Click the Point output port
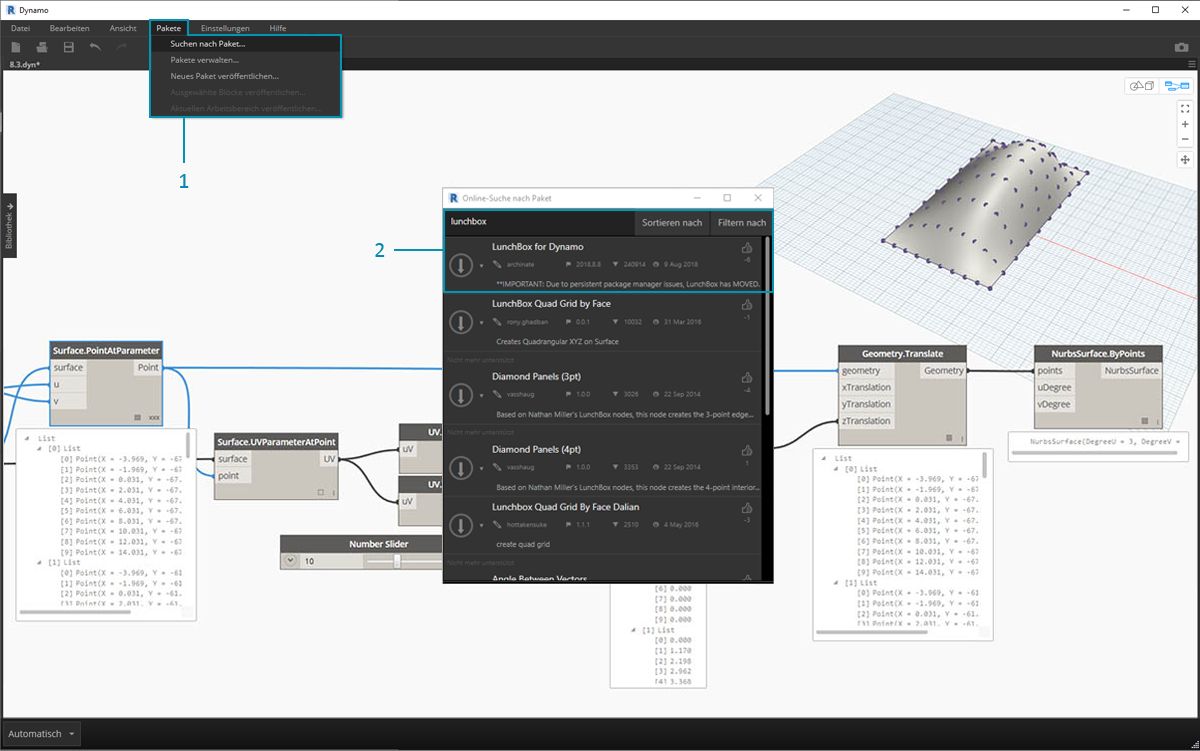Image resolution: width=1200 pixels, height=751 pixels. 147,368
